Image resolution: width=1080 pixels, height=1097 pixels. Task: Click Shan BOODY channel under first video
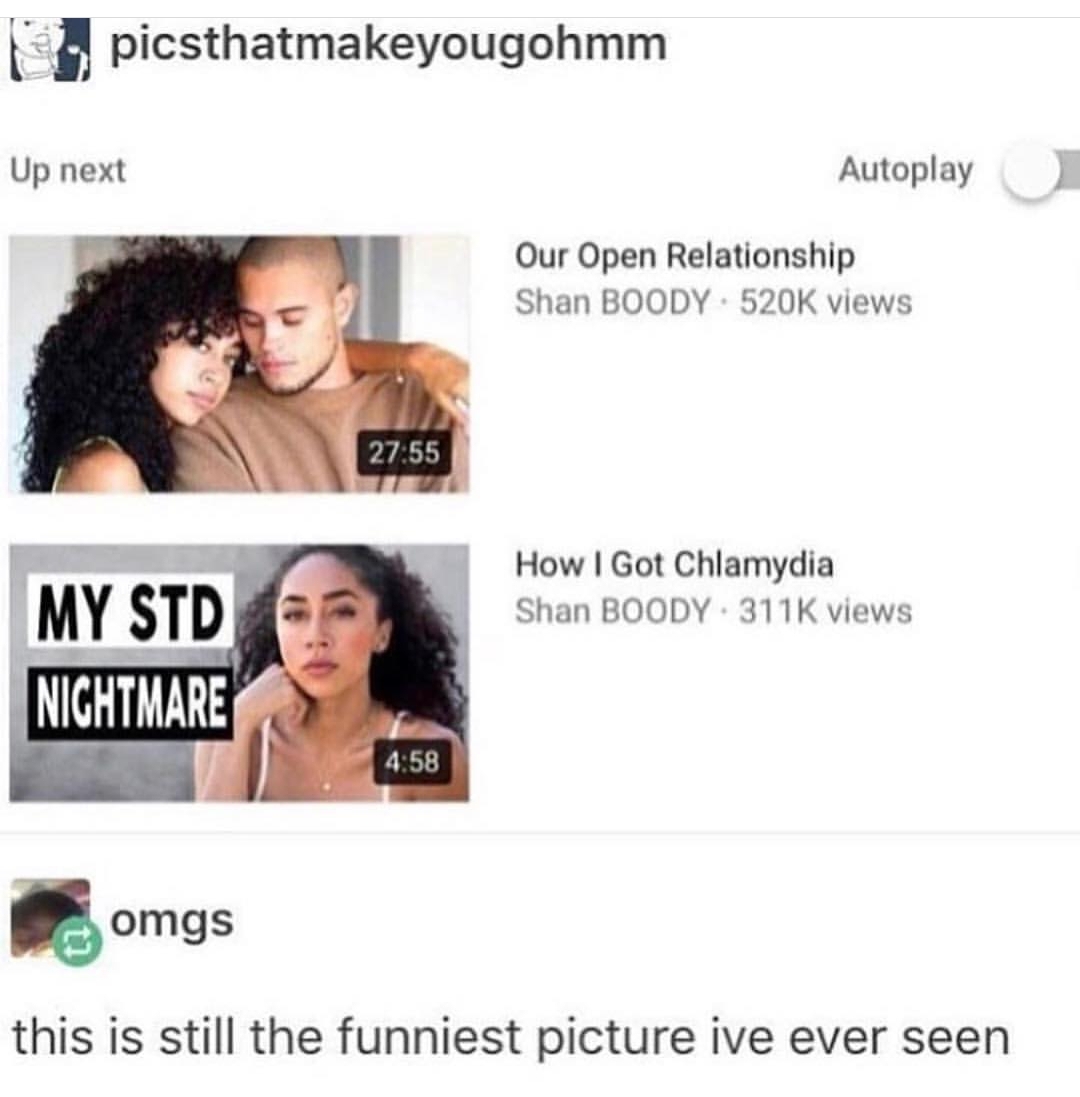[x=612, y=302]
